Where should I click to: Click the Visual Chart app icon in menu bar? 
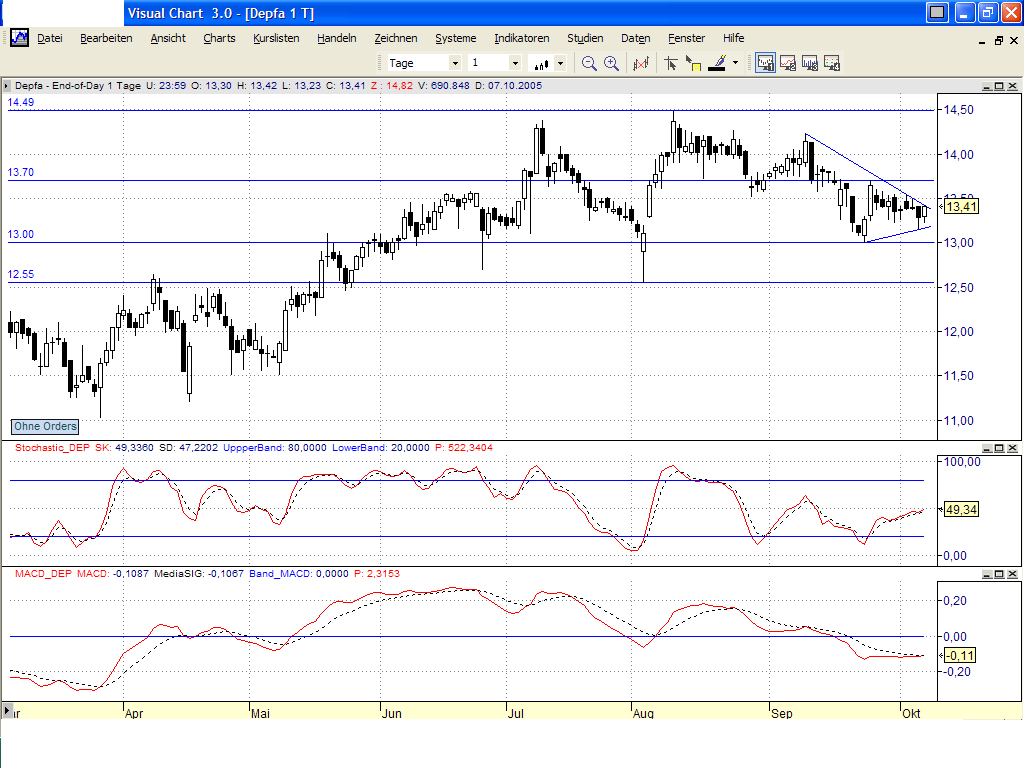coord(18,38)
